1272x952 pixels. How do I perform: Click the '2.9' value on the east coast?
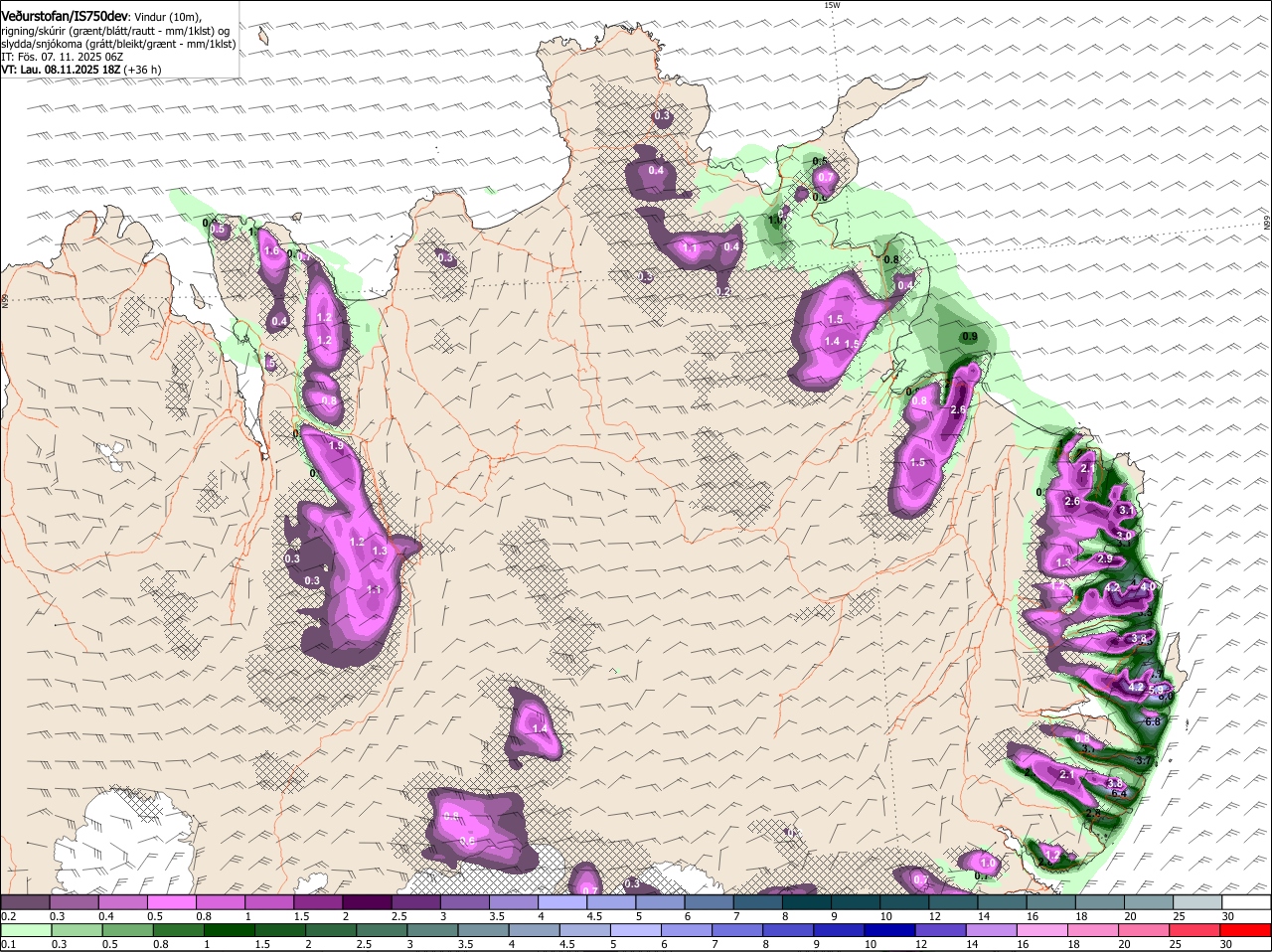coord(1104,558)
